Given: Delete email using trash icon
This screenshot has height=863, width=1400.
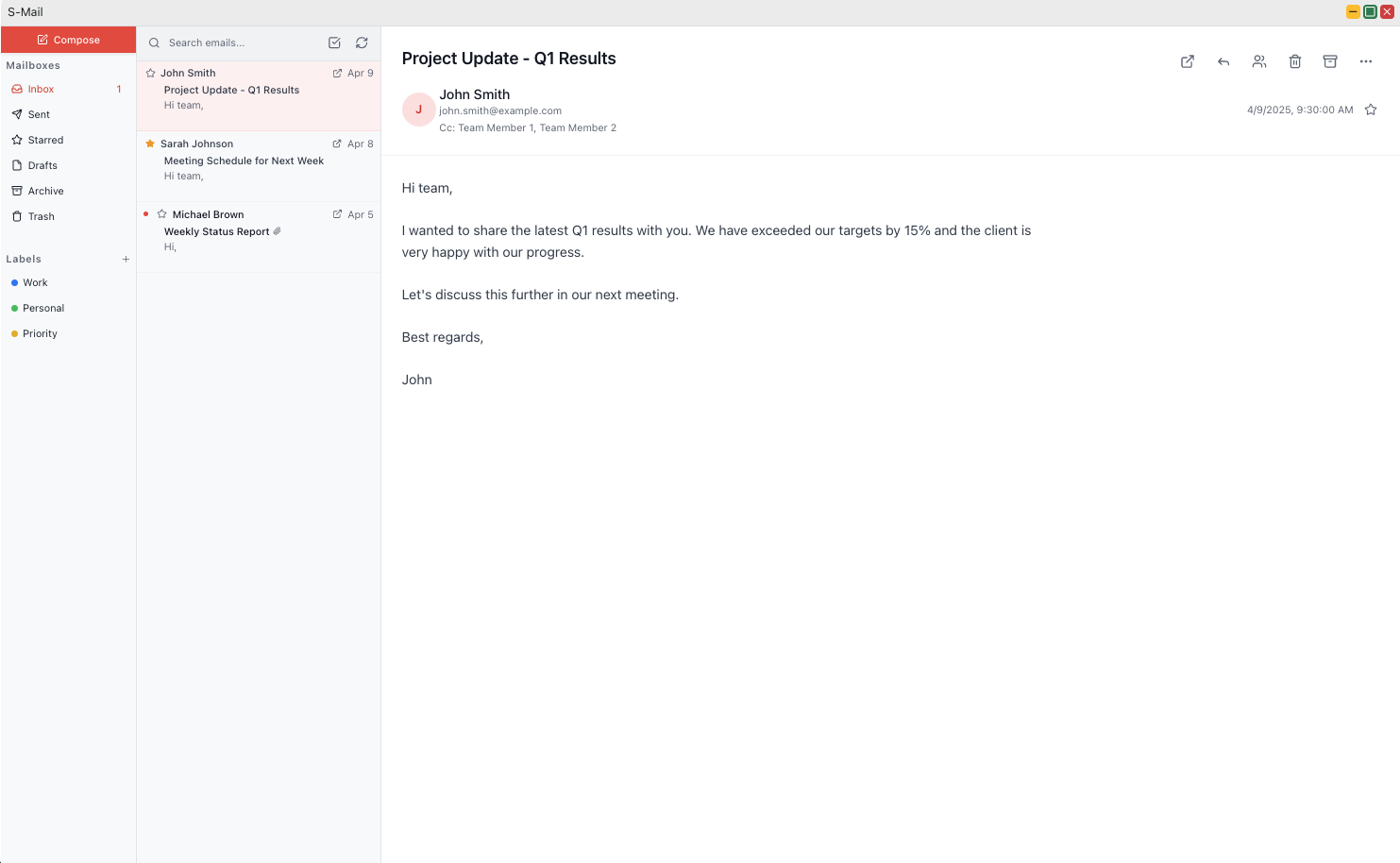Looking at the screenshot, I should coord(1295,61).
